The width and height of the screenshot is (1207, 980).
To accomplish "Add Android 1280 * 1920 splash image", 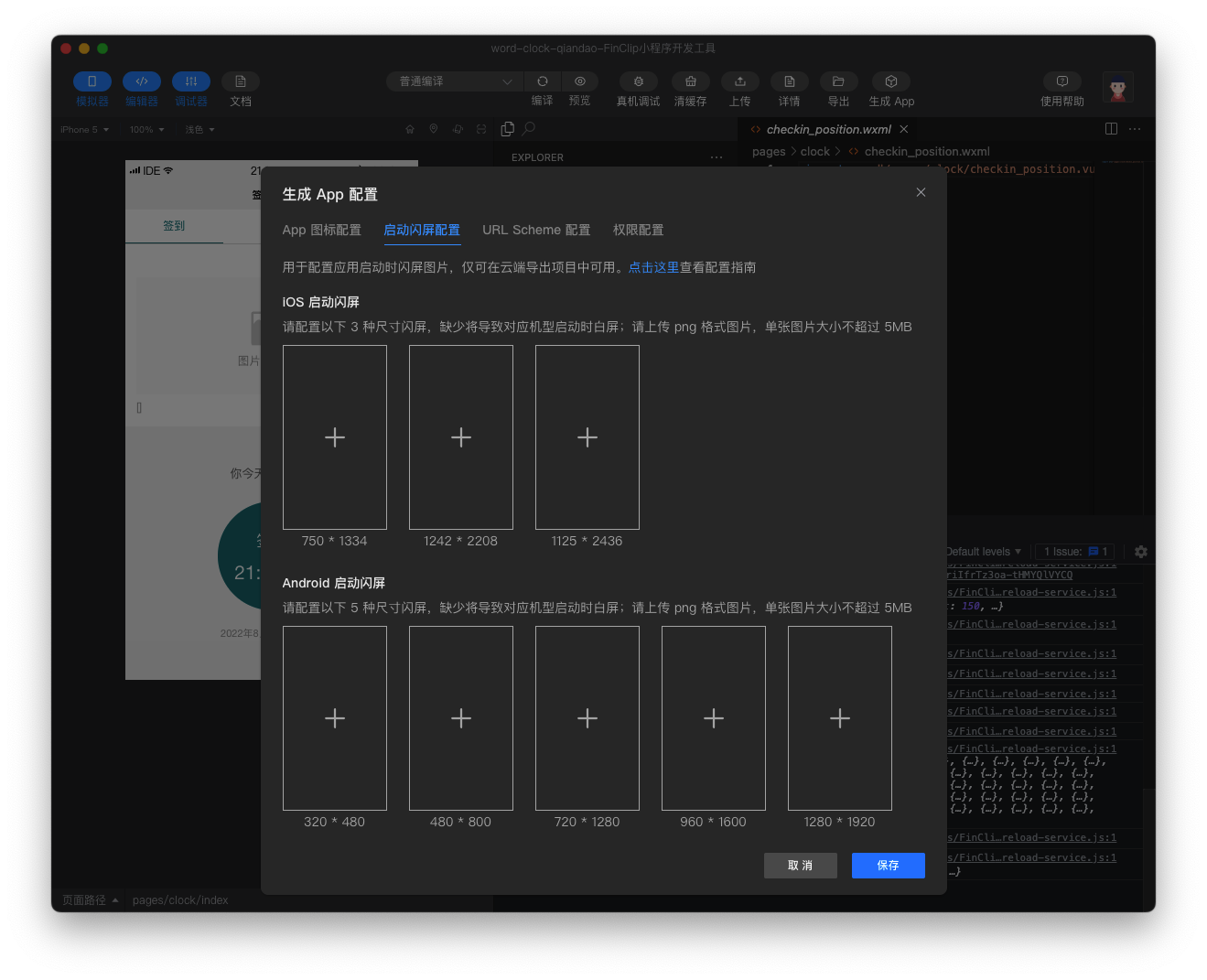I will click(x=839, y=718).
